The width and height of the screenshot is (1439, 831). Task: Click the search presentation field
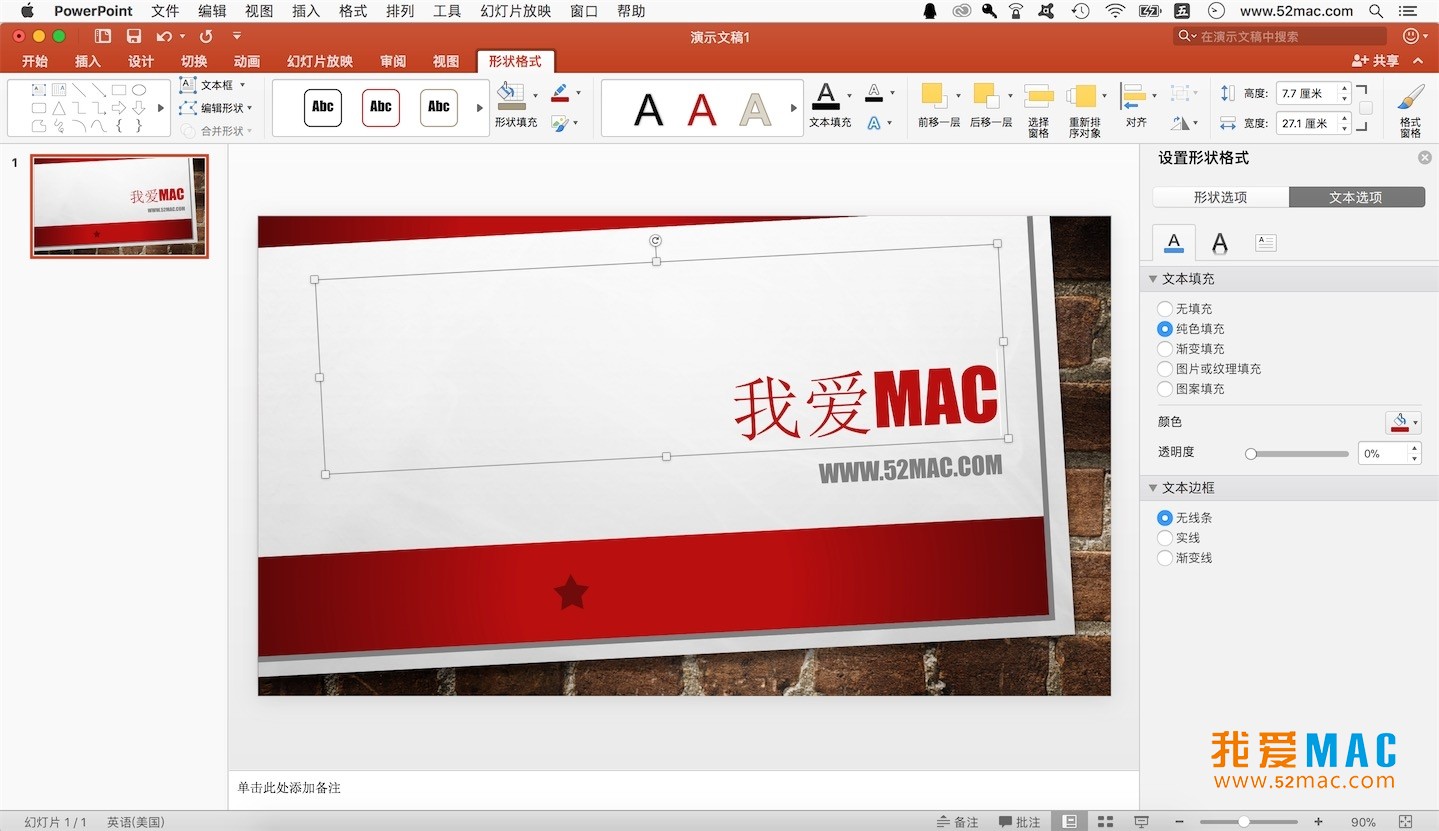point(1280,36)
